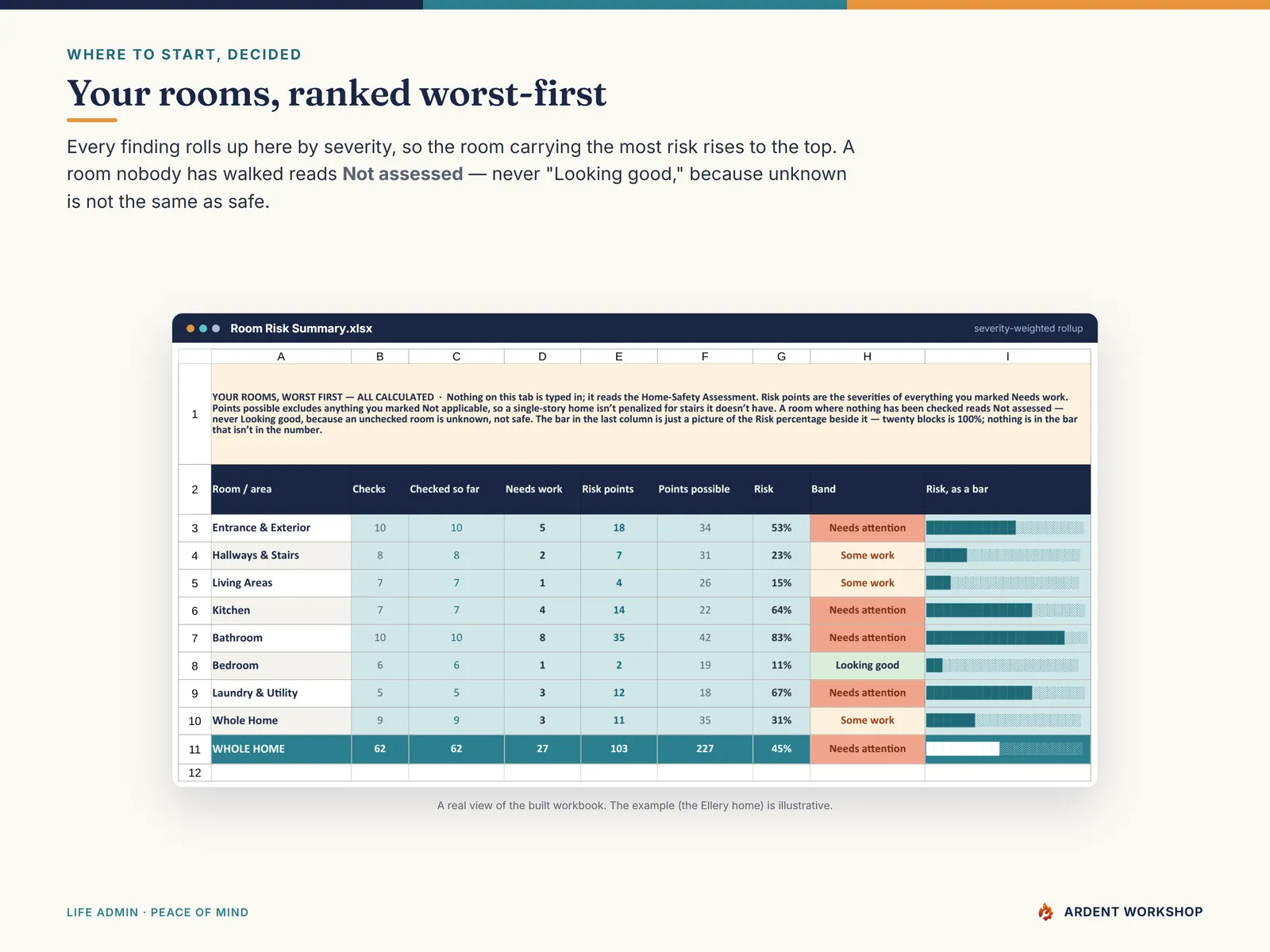This screenshot has width=1270, height=952.
Task: Click the Entrance & Exterior risk value 53%
Action: [782, 528]
